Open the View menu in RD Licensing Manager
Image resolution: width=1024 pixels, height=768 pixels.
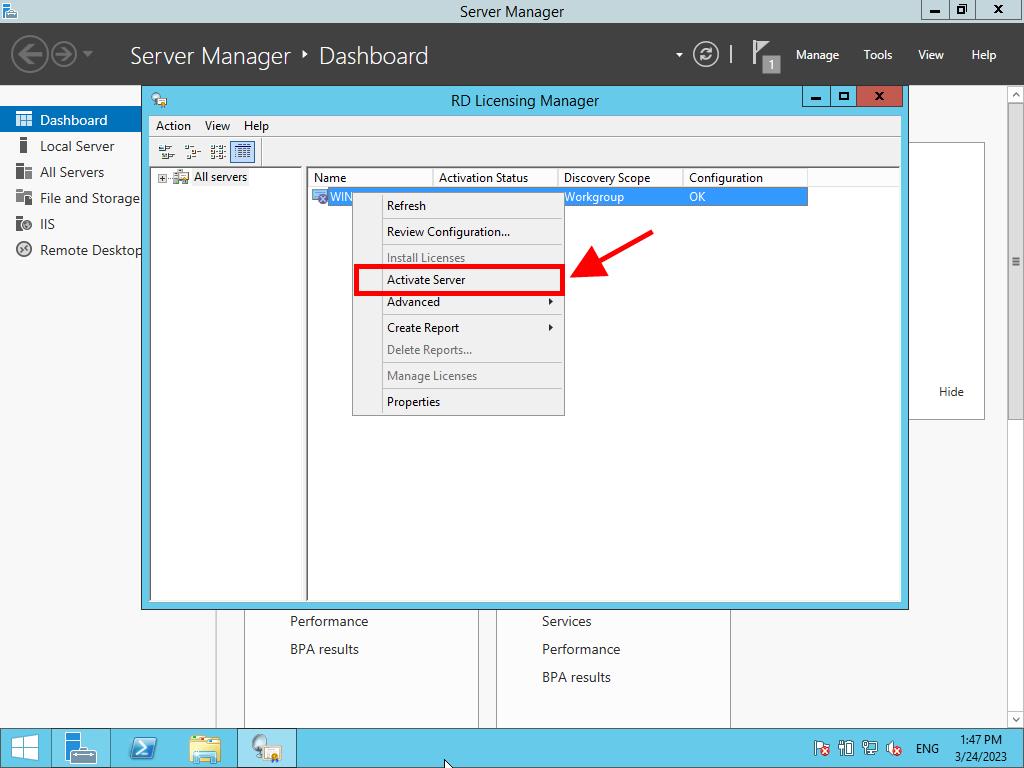click(x=217, y=126)
